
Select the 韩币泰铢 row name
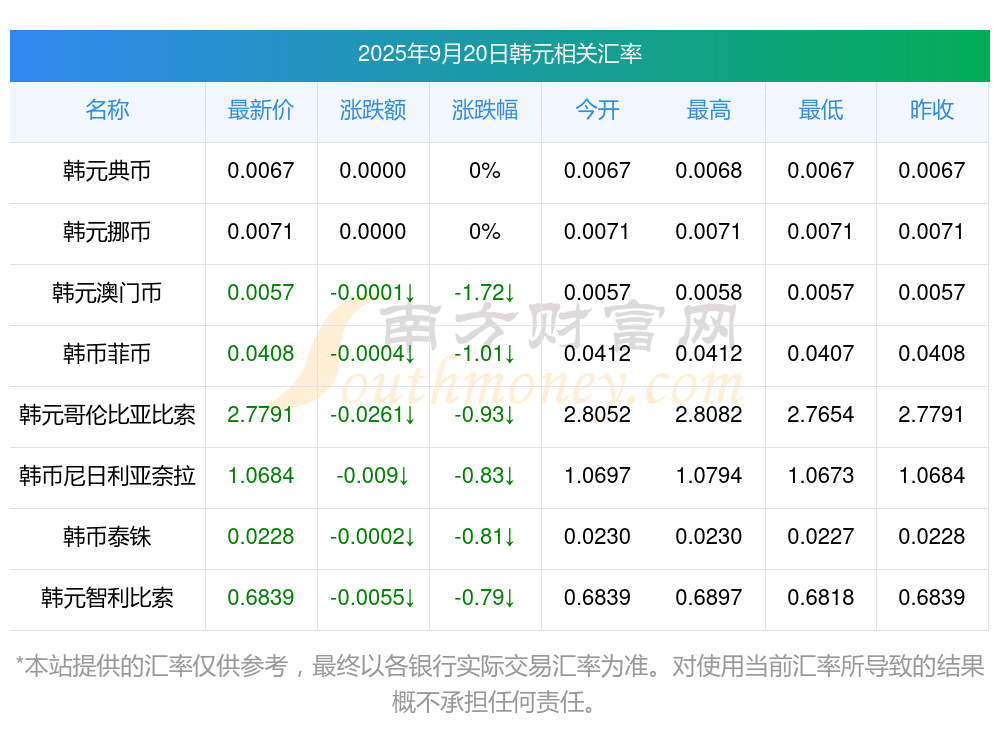click(107, 537)
